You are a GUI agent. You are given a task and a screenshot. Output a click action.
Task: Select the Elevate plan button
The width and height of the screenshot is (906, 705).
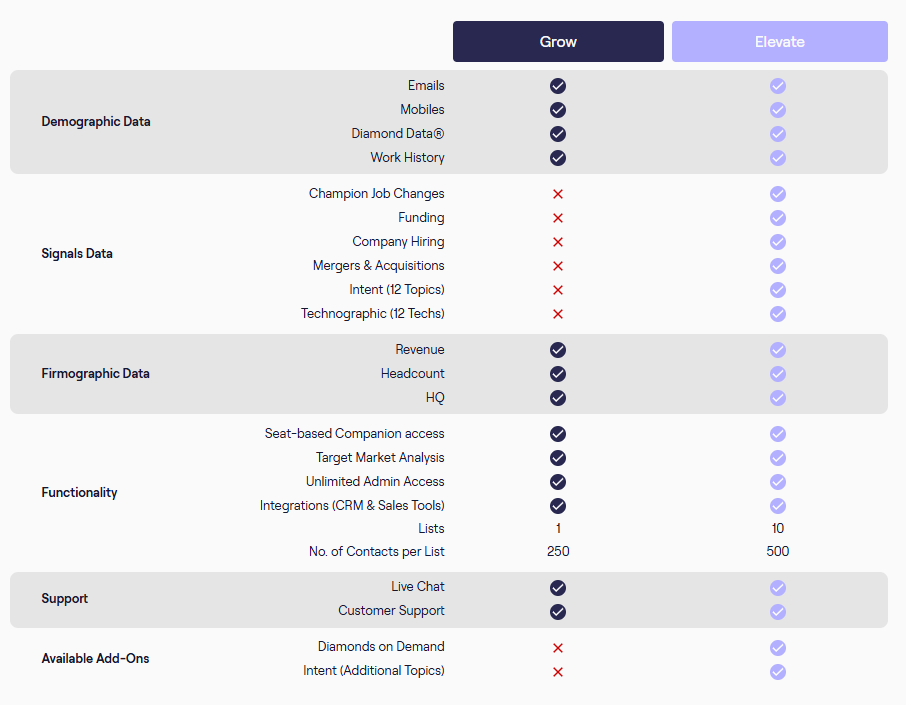779,42
